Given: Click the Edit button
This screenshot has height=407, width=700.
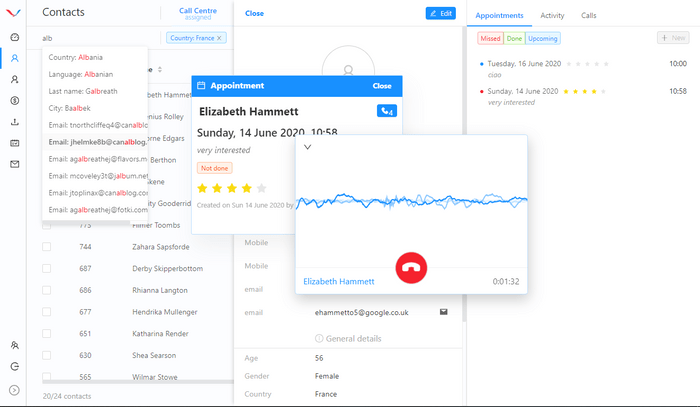Looking at the screenshot, I should coord(440,13).
